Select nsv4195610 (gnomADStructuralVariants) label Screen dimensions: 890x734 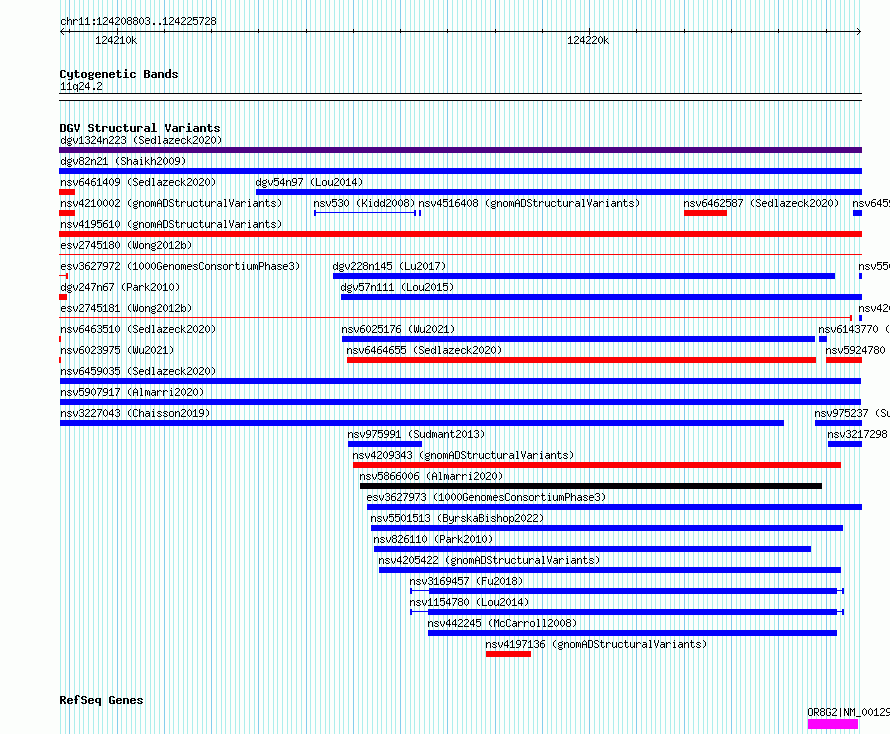coord(171,224)
